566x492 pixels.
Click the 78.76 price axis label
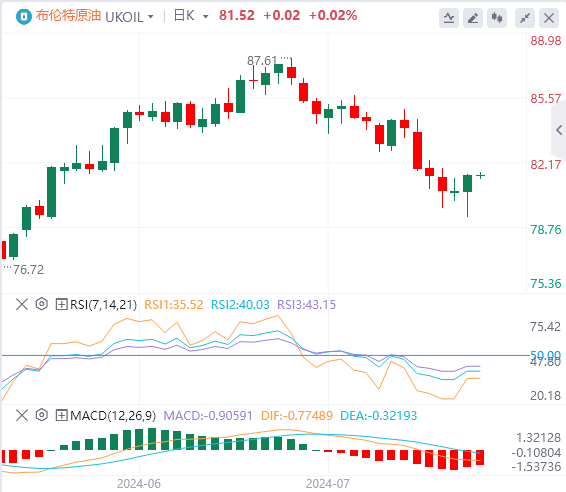pyautogui.click(x=546, y=230)
